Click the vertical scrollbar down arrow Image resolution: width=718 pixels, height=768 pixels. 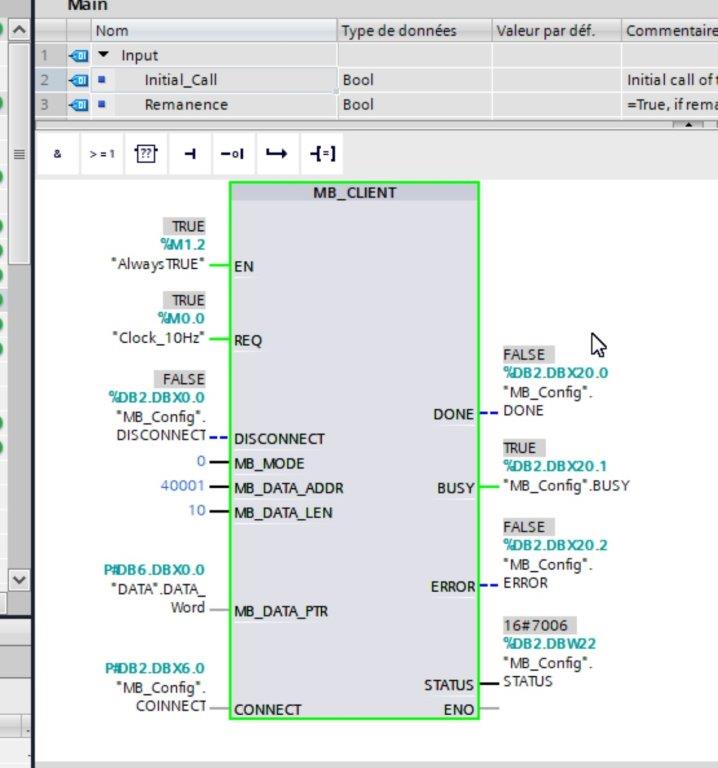(x=19, y=580)
